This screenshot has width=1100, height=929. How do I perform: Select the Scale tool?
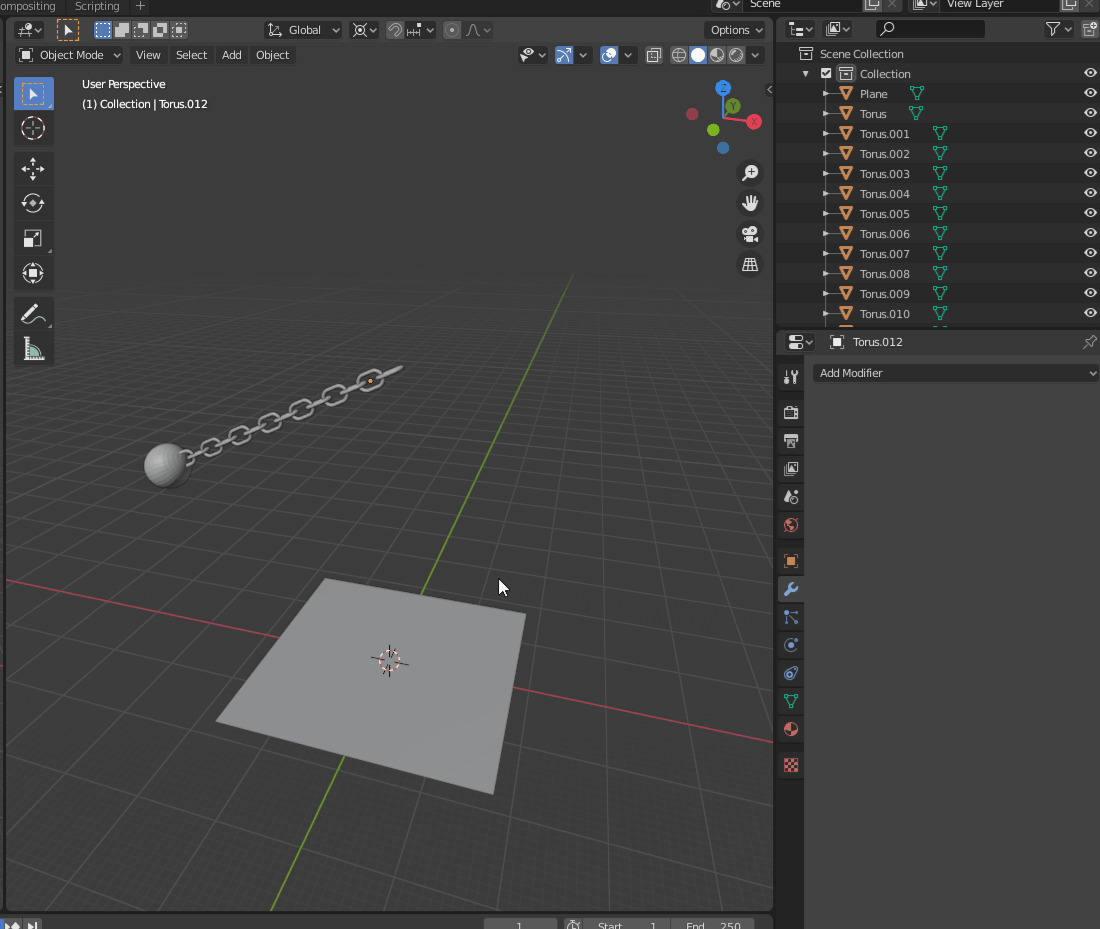[x=33, y=239]
